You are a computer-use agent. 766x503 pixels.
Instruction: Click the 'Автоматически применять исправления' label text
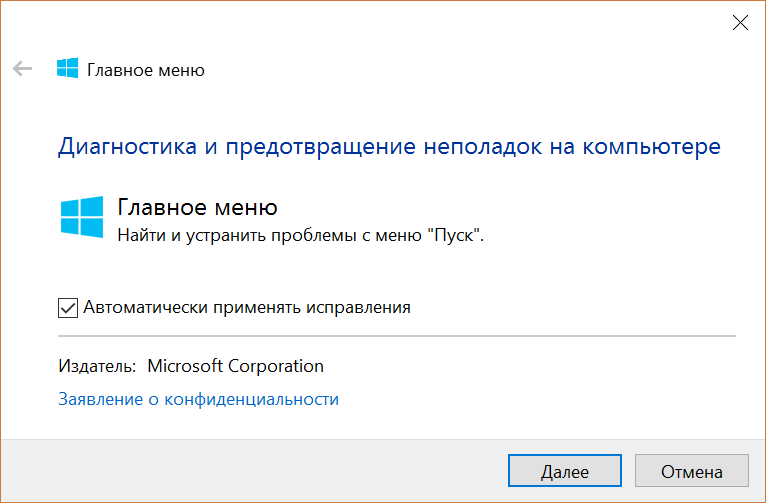247,308
